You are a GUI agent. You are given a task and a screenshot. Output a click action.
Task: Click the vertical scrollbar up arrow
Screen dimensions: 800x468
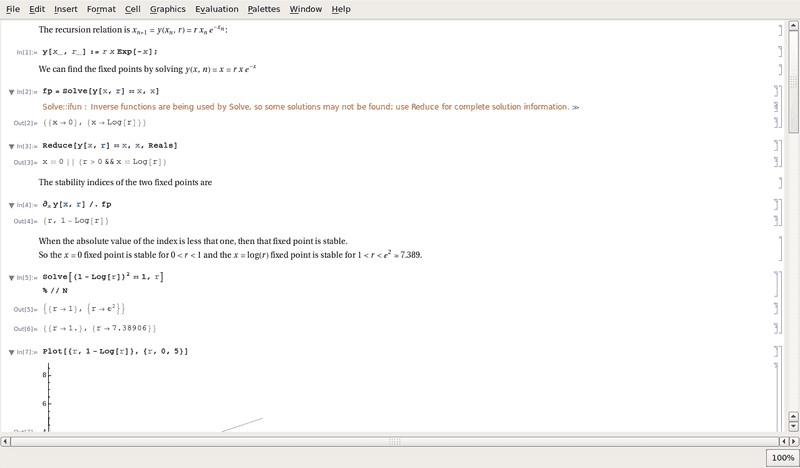[x=793, y=25]
